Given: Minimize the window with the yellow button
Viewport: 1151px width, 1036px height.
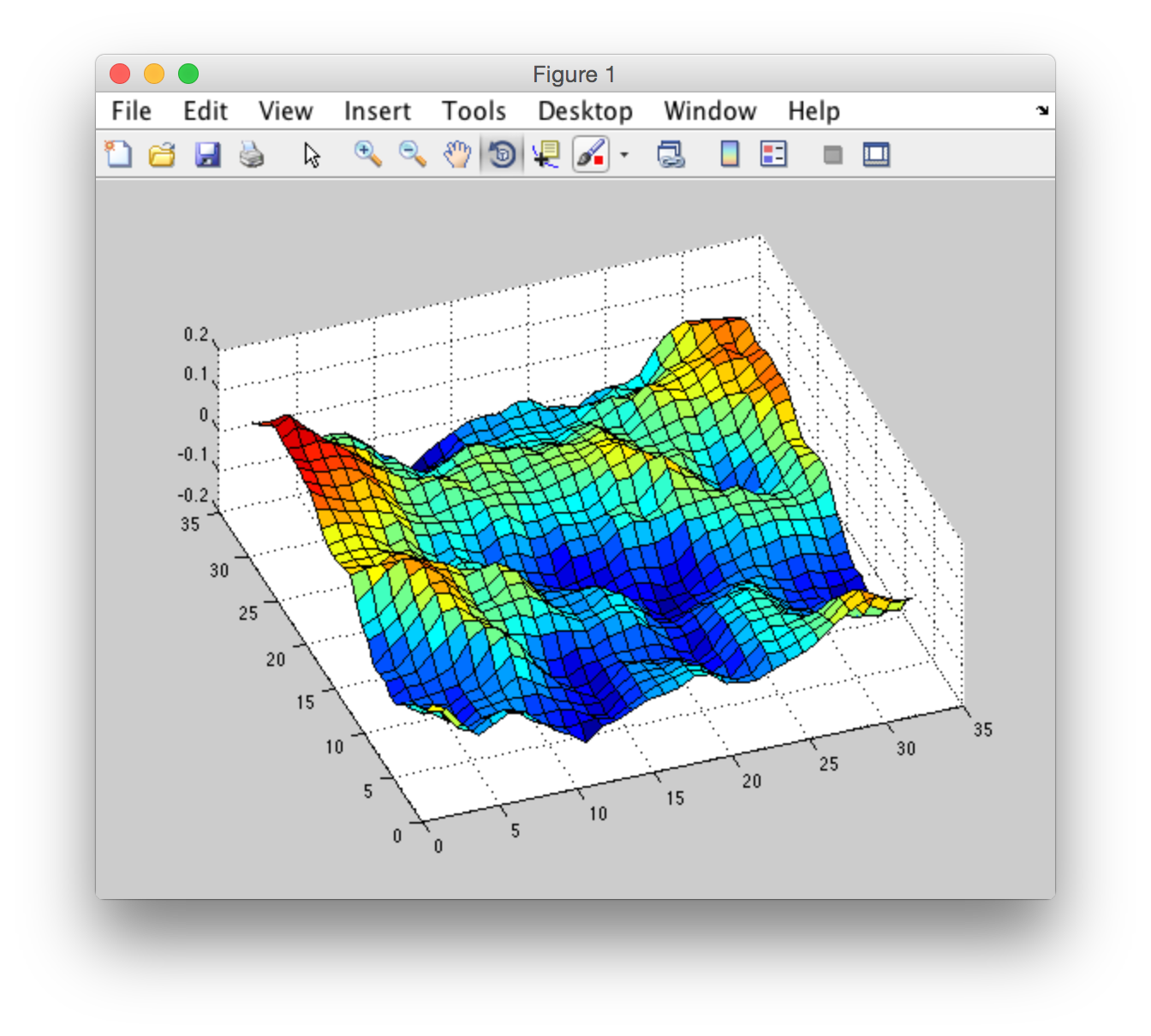Looking at the screenshot, I should point(154,74).
